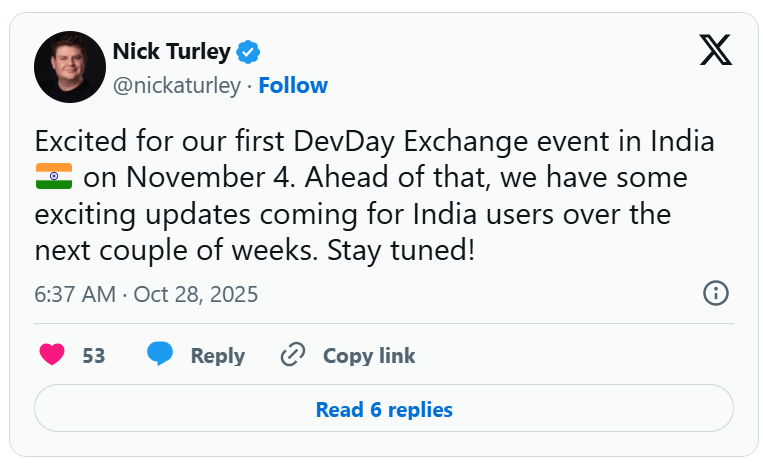This screenshot has height=463, width=763.
Task: Open the tweet info circle icon
Action: [716, 293]
